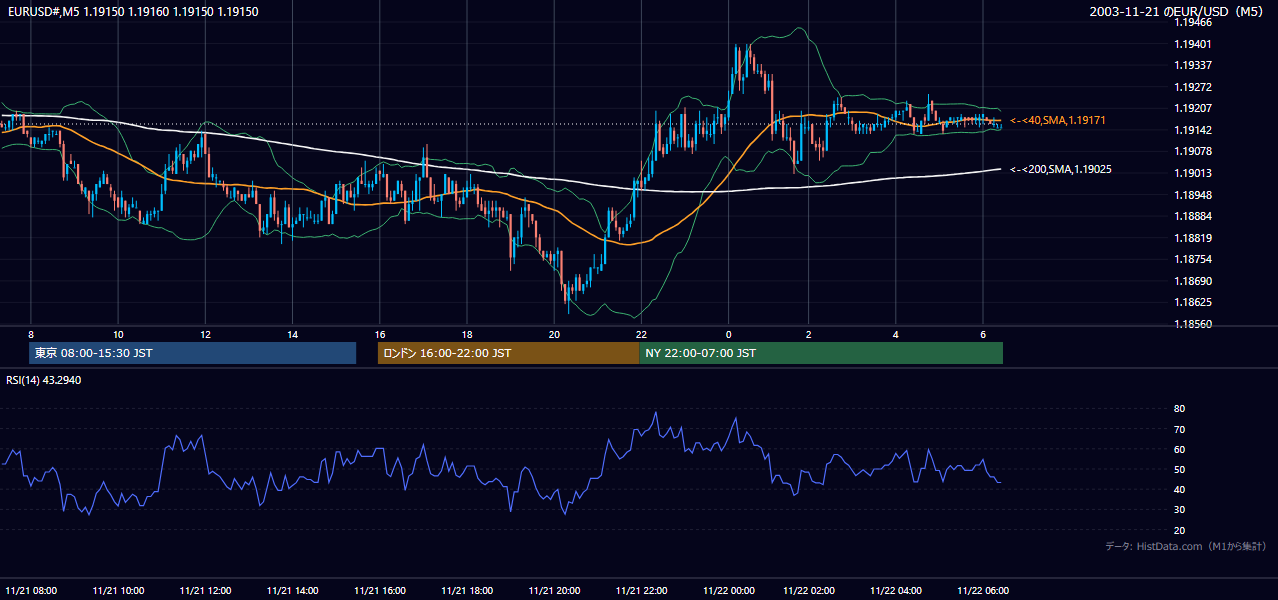Viewport: 1278px width, 600px height.
Task: Click the 11/21 10:00 bottom time label
Action: pyautogui.click(x=118, y=591)
